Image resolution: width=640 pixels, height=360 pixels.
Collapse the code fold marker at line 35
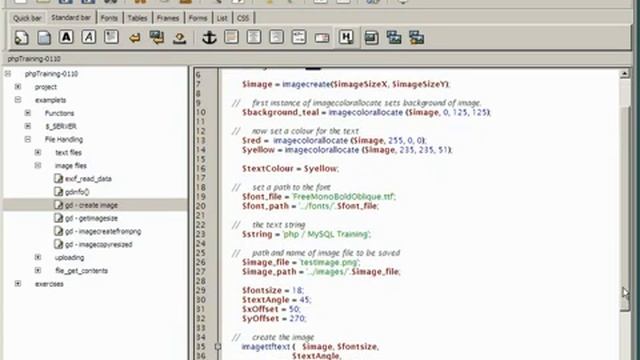pyautogui.click(x=218, y=347)
